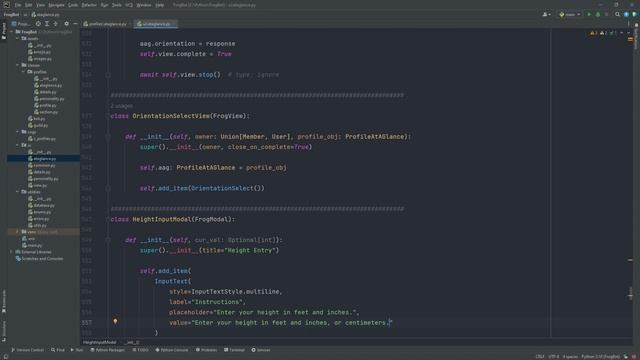Open the Window menu
Screen dimensions: 640x360
coord(144,5)
